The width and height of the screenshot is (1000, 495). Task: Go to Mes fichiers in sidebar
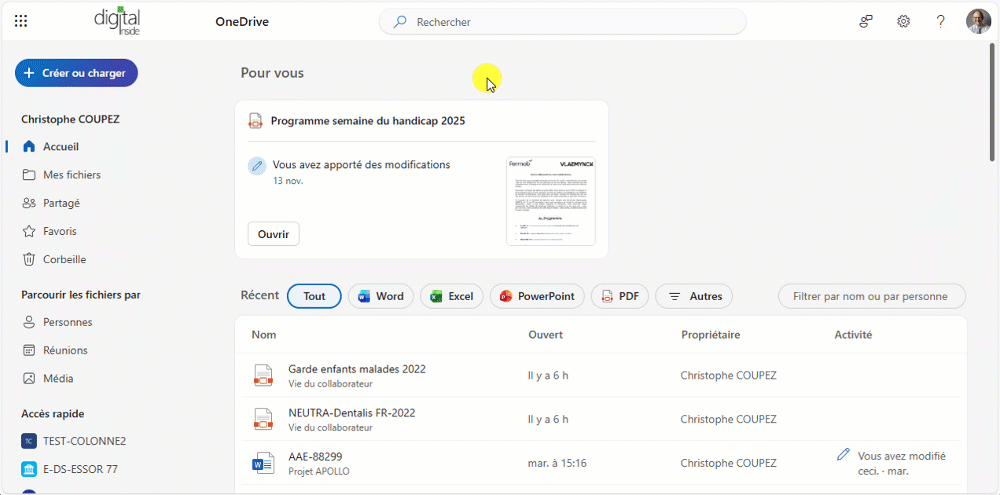point(71,175)
